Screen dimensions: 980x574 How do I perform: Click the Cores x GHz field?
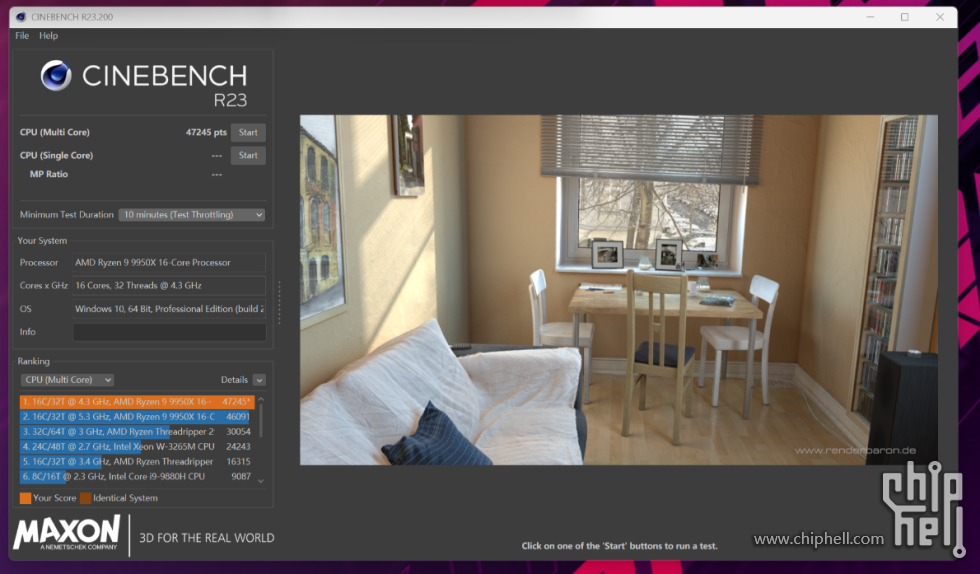point(169,285)
